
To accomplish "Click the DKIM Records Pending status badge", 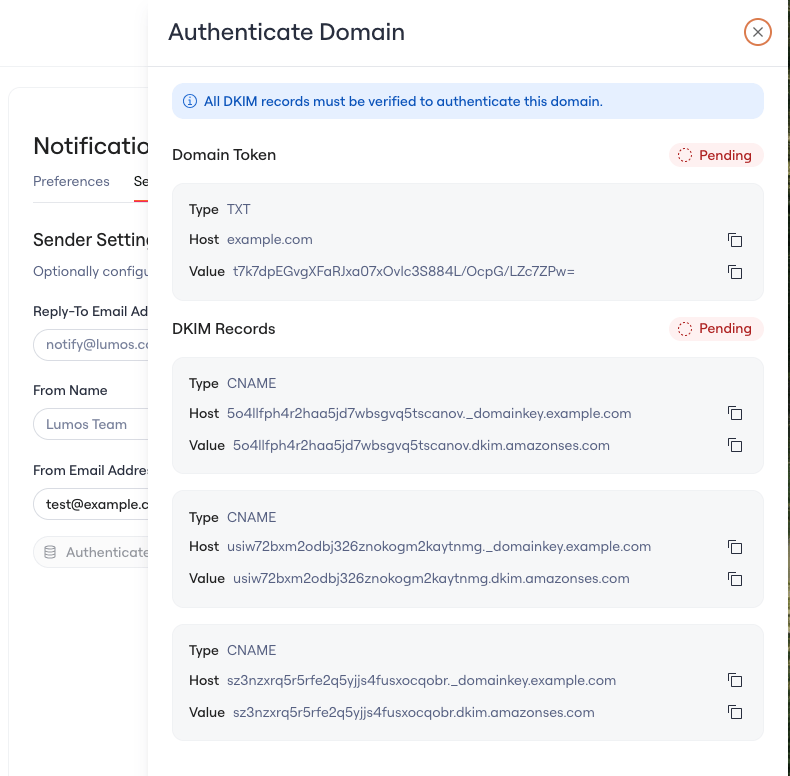I will click(x=716, y=329).
